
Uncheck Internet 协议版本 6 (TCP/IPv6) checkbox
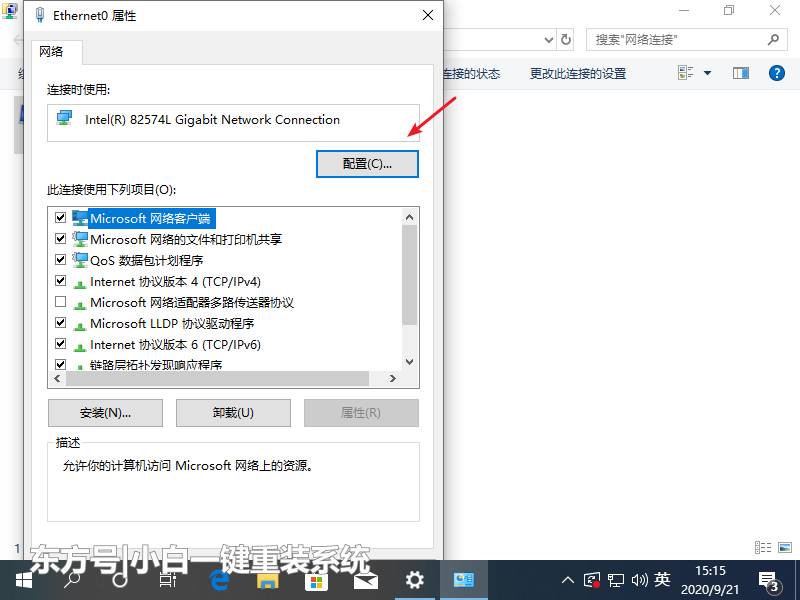tap(61, 344)
